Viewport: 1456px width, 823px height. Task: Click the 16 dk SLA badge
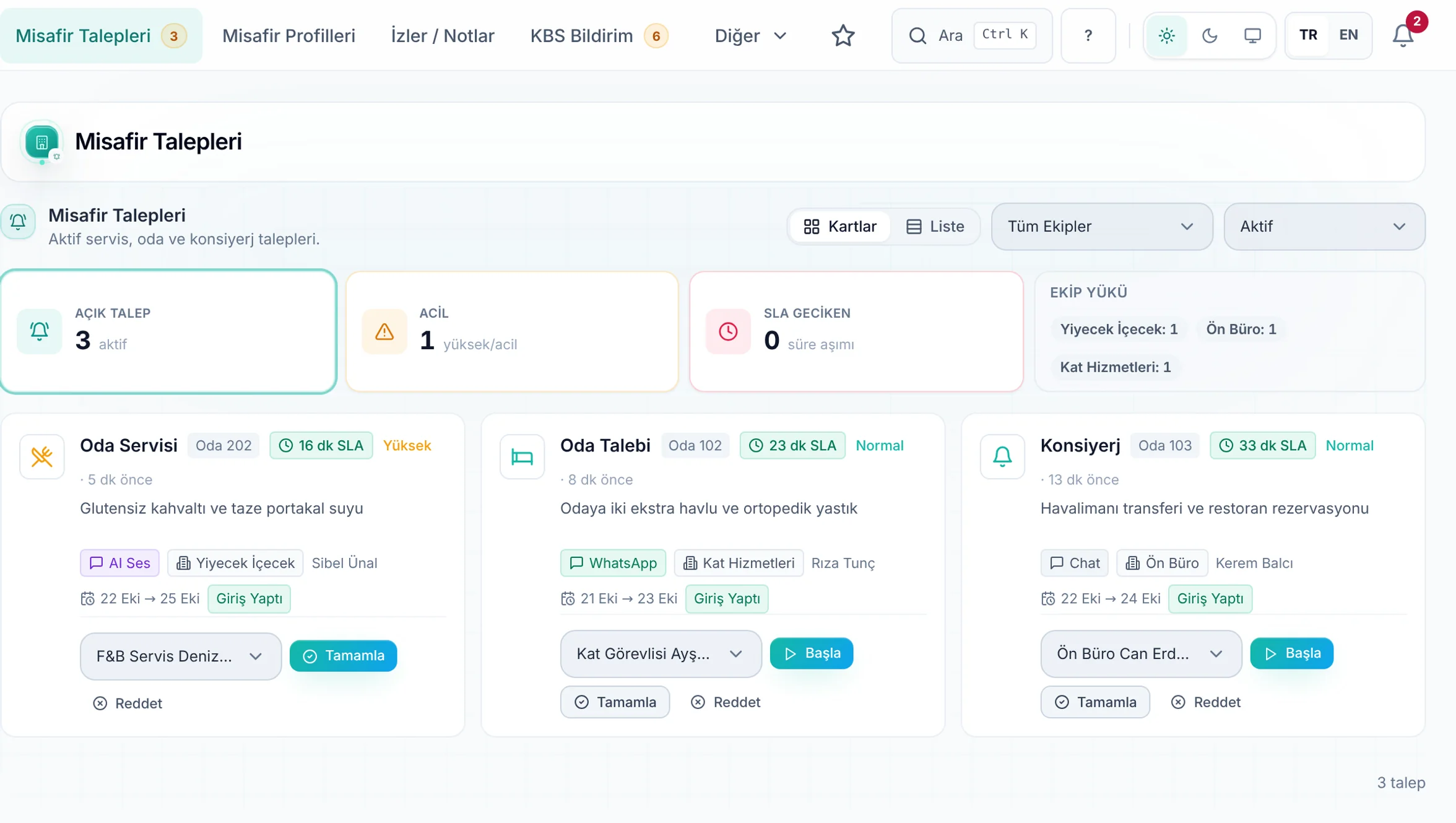coord(321,446)
